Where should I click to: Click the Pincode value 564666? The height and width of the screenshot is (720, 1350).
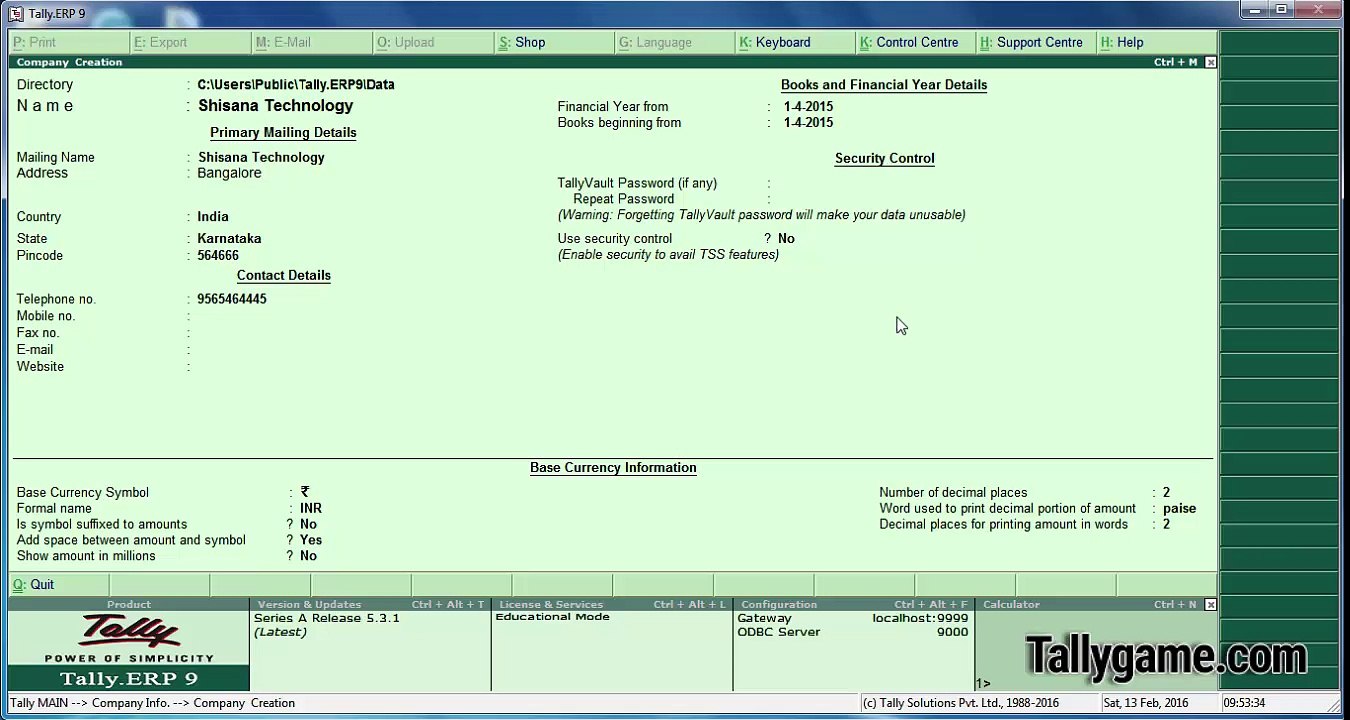tap(218, 255)
